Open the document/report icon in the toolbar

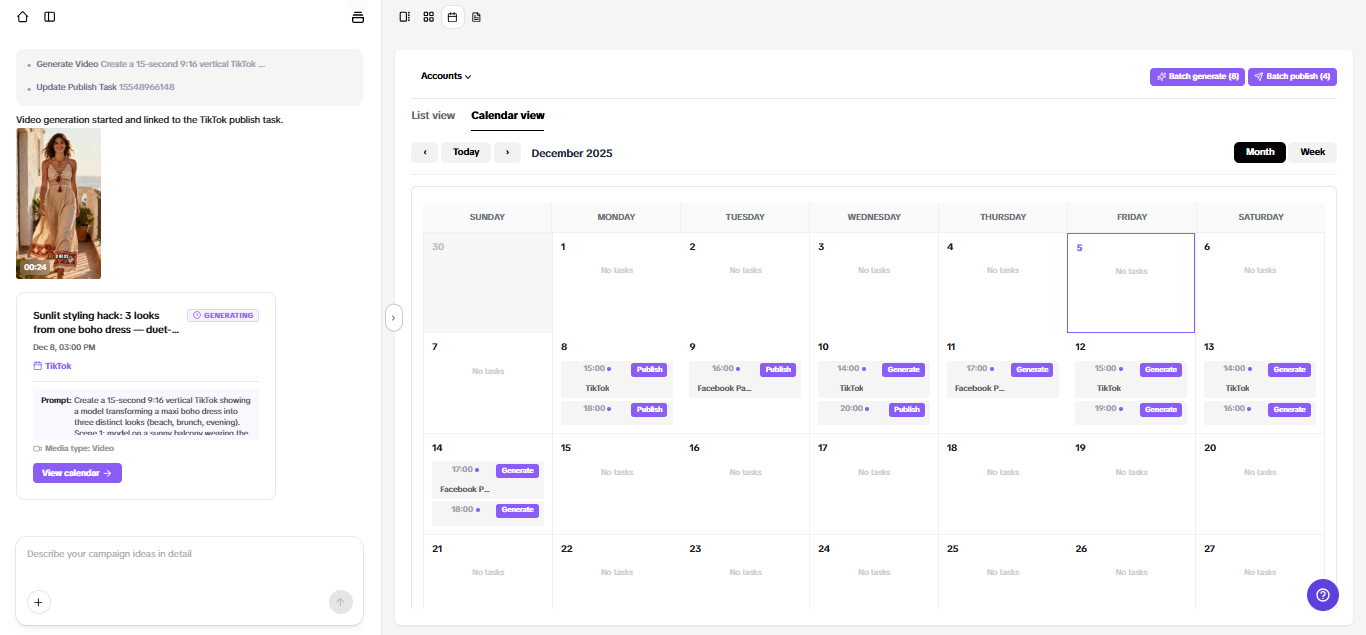476,17
